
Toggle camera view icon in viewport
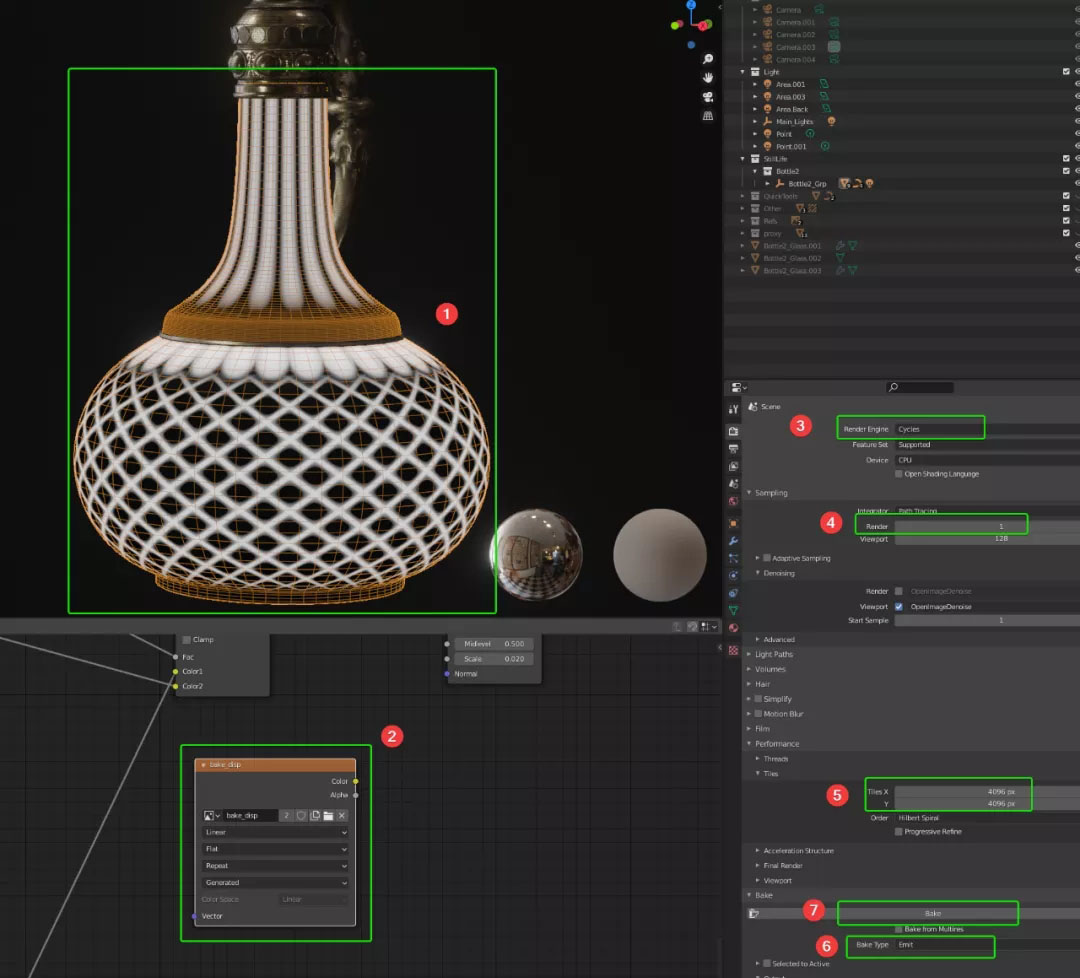(x=707, y=97)
